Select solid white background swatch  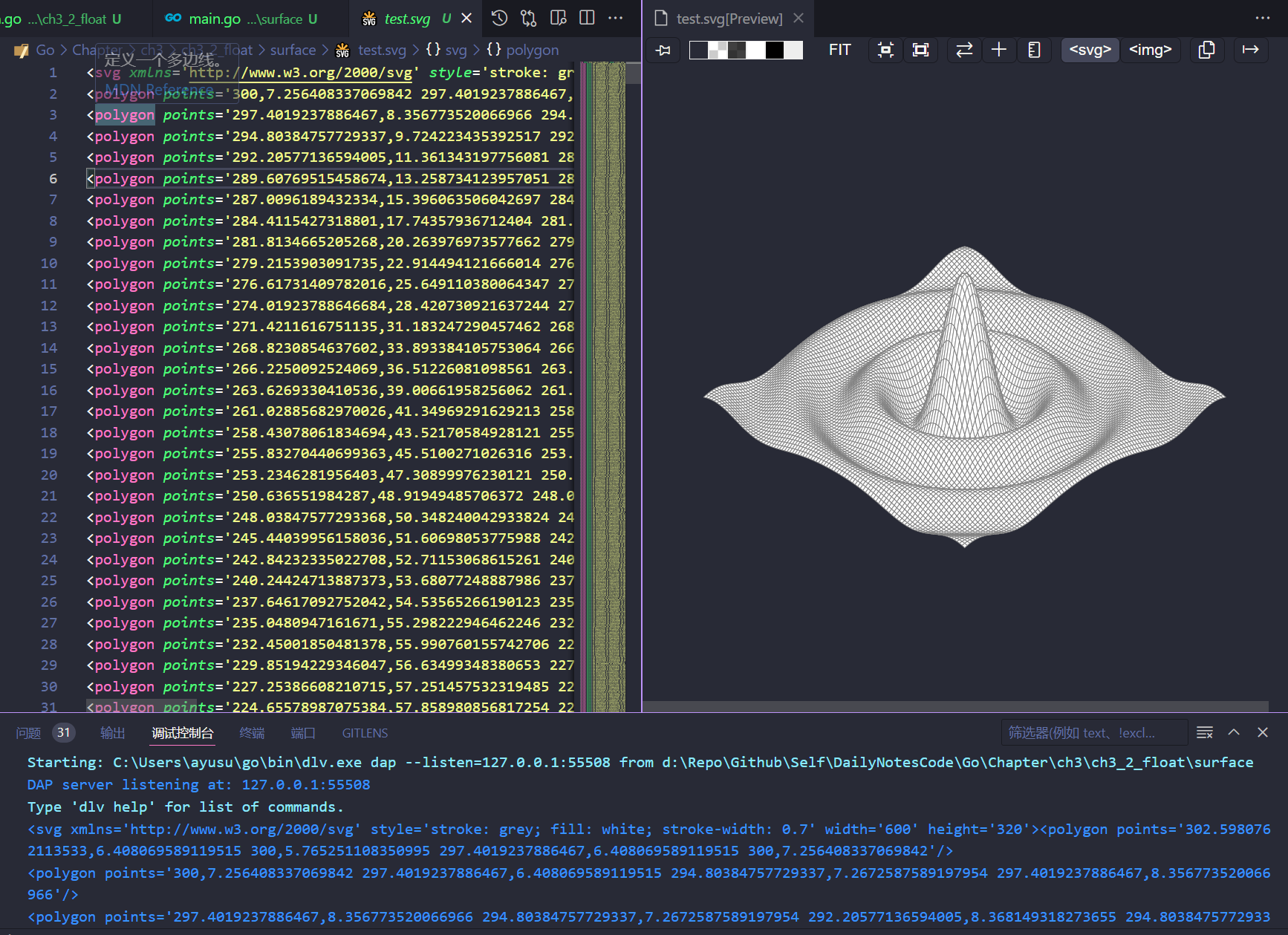click(756, 50)
